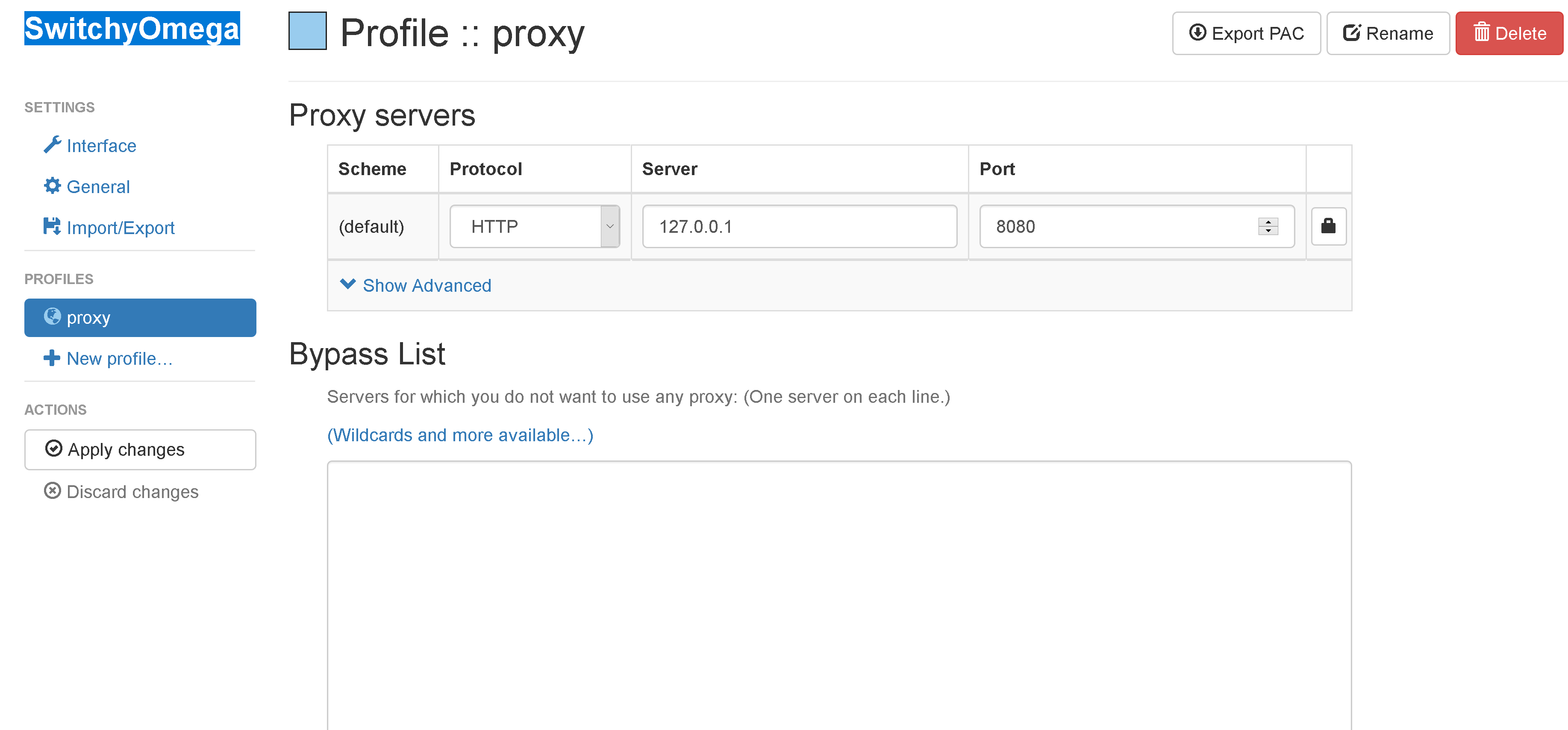Open General settings via the gear icon
The image size is (1568, 730).
pyautogui.click(x=53, y=186)
